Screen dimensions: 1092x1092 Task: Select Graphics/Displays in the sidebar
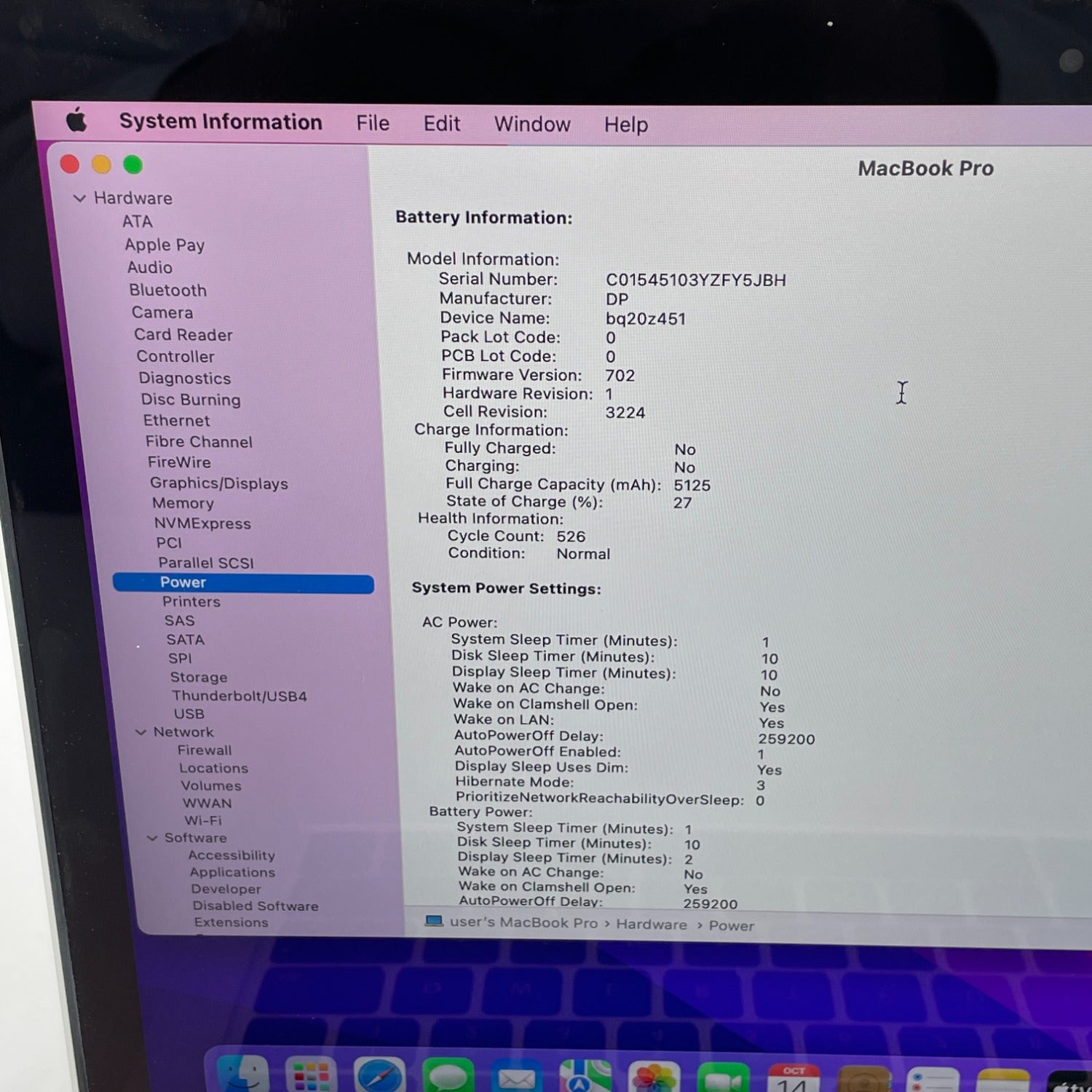click(x=218, y=483)
